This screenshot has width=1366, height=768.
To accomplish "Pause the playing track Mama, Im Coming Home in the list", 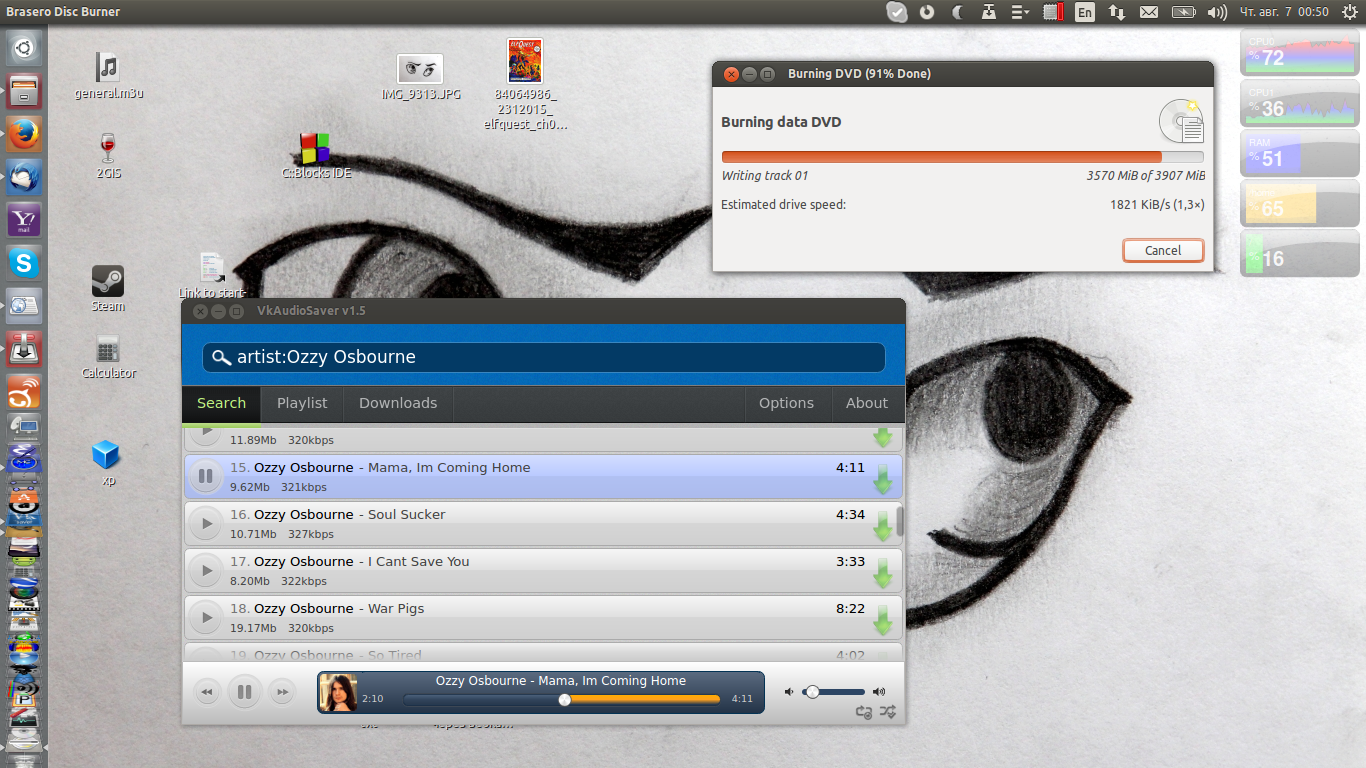I will tap(205, 477).
